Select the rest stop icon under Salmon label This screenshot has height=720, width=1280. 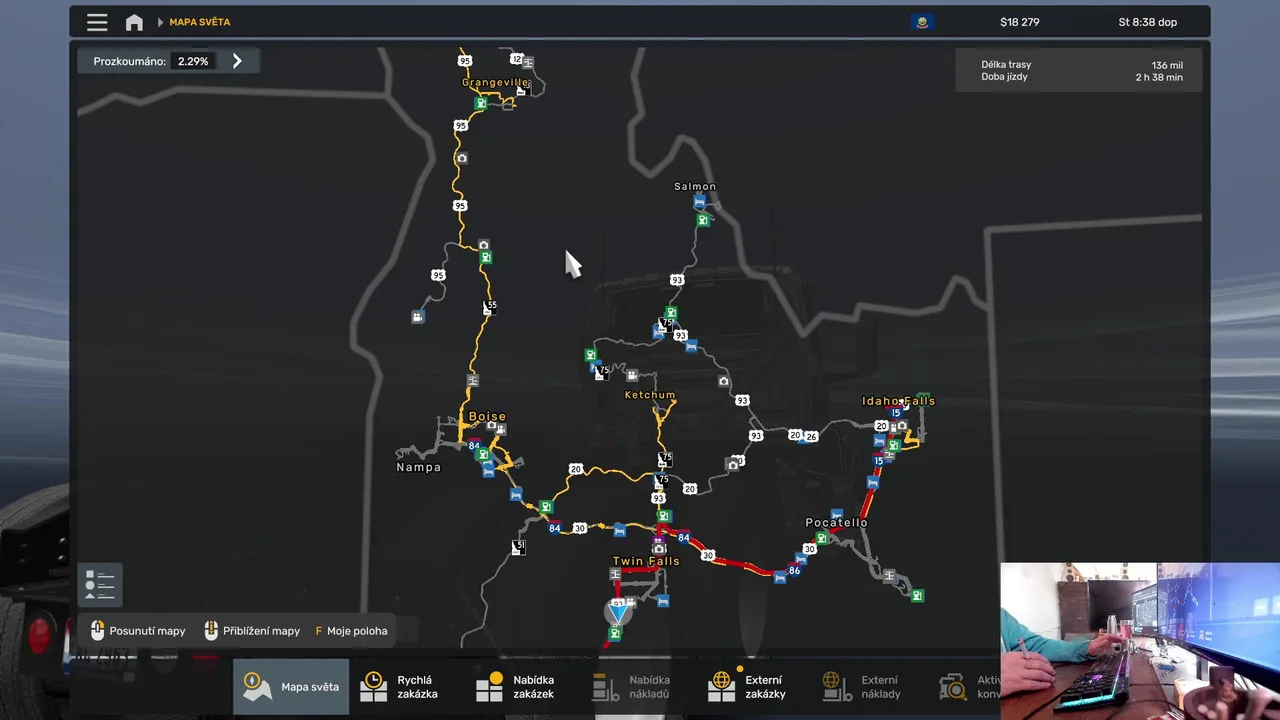(699, 202)
